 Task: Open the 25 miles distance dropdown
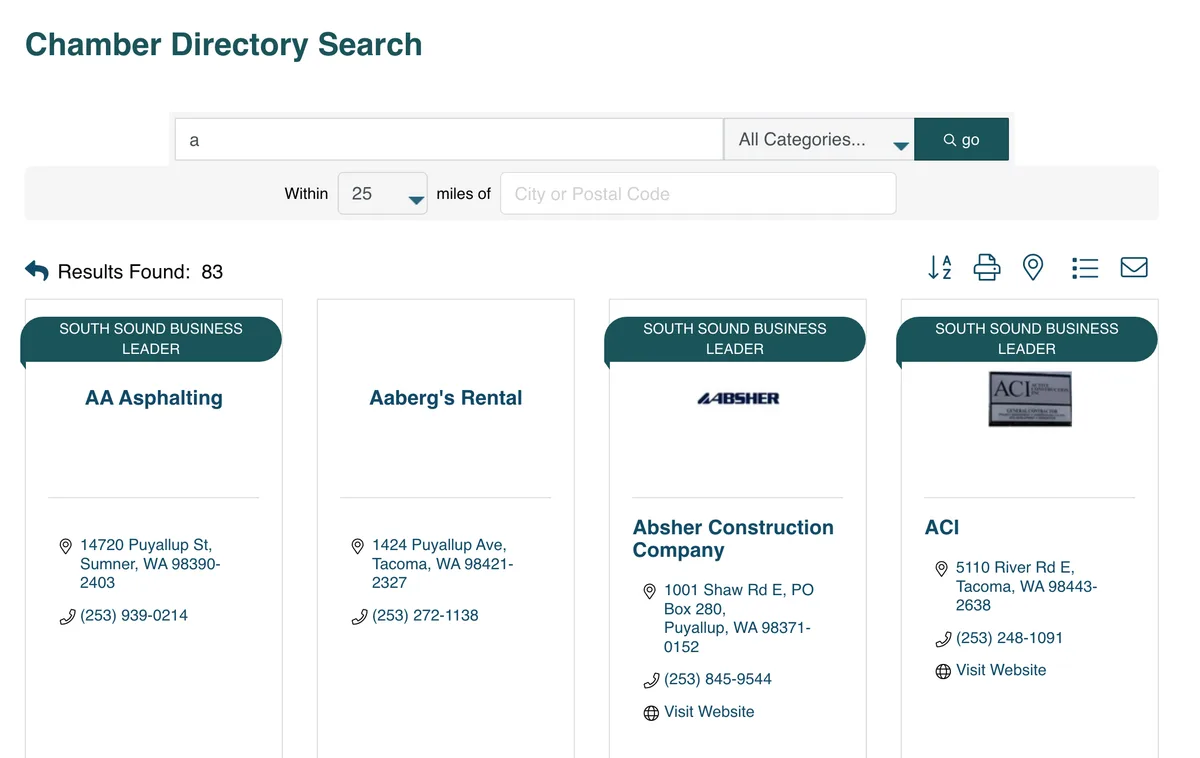point(383,194)
